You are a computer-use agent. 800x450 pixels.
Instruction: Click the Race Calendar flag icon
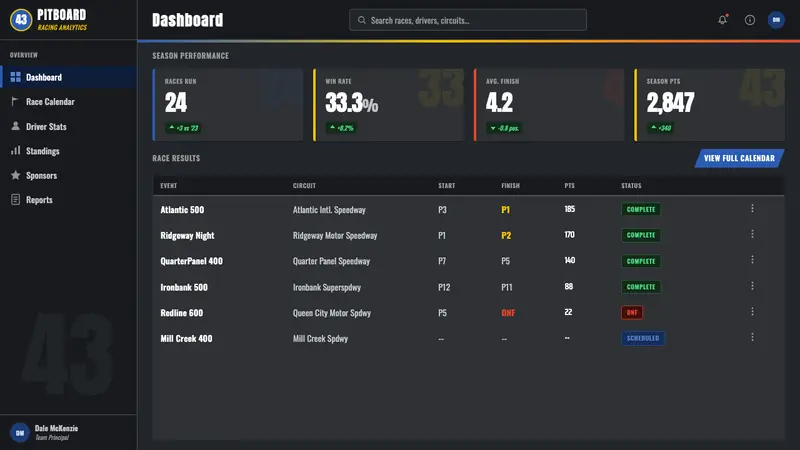click(15, 102)
